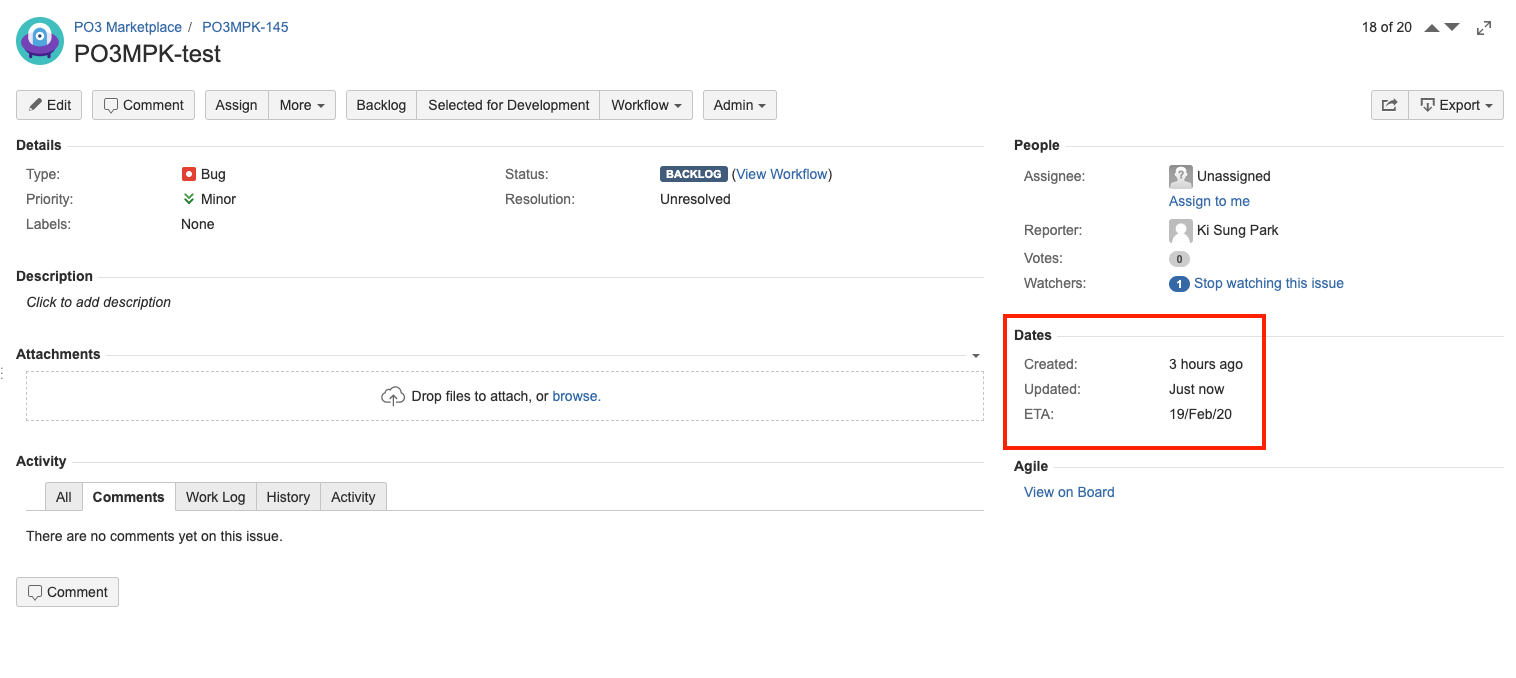1516x678 pixels.
Task: Open the Admin dropdown menu
Action: (740, 105)
